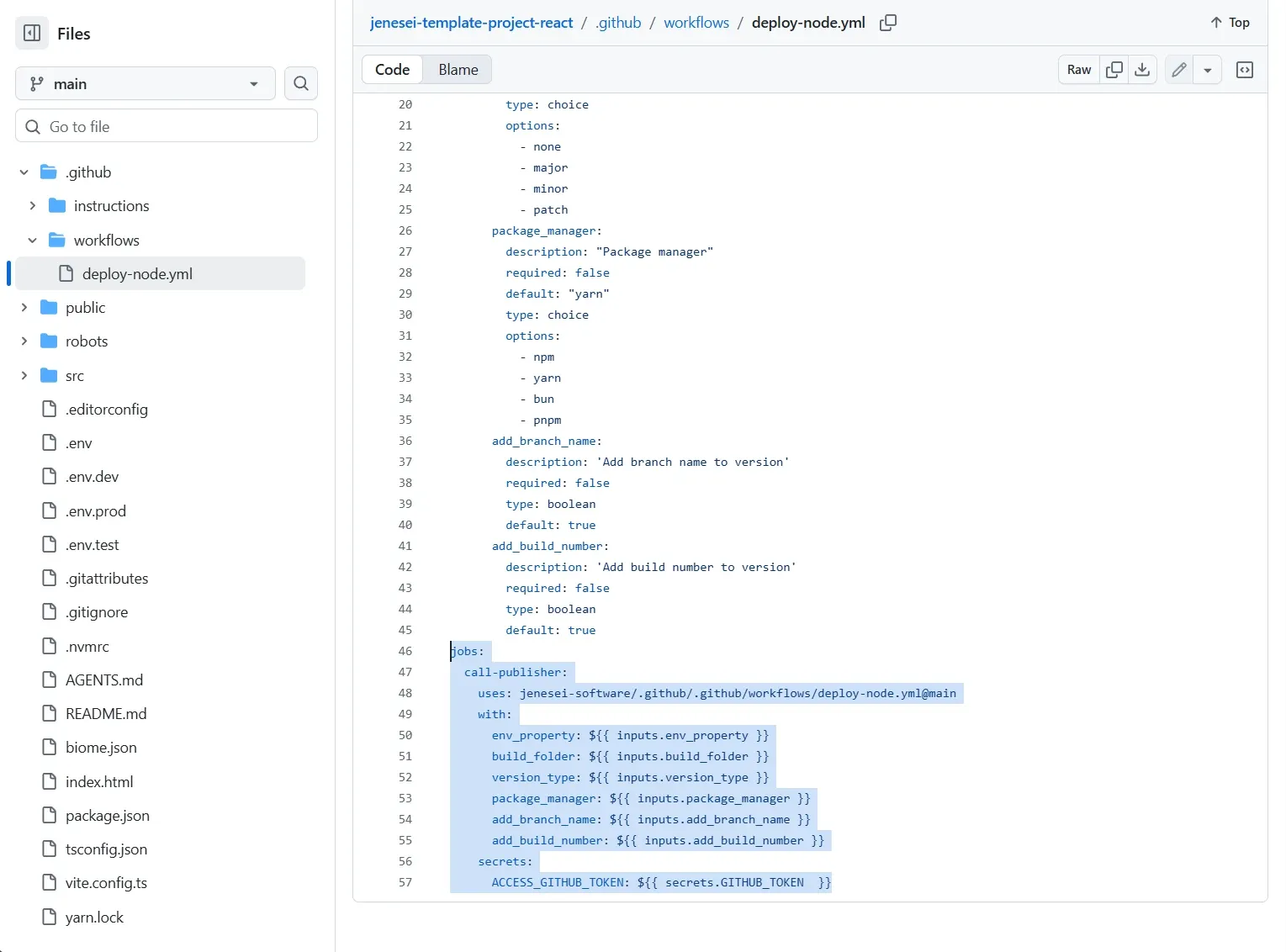Edit this file pencil icon
The height and width of the screenshot is (952, 1286).
1179,70
